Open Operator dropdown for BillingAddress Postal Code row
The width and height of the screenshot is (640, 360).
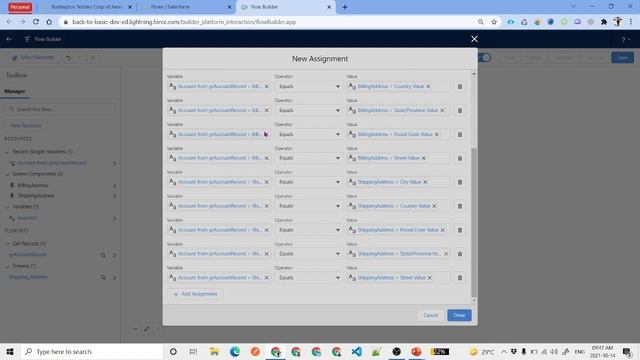[309, 134]
